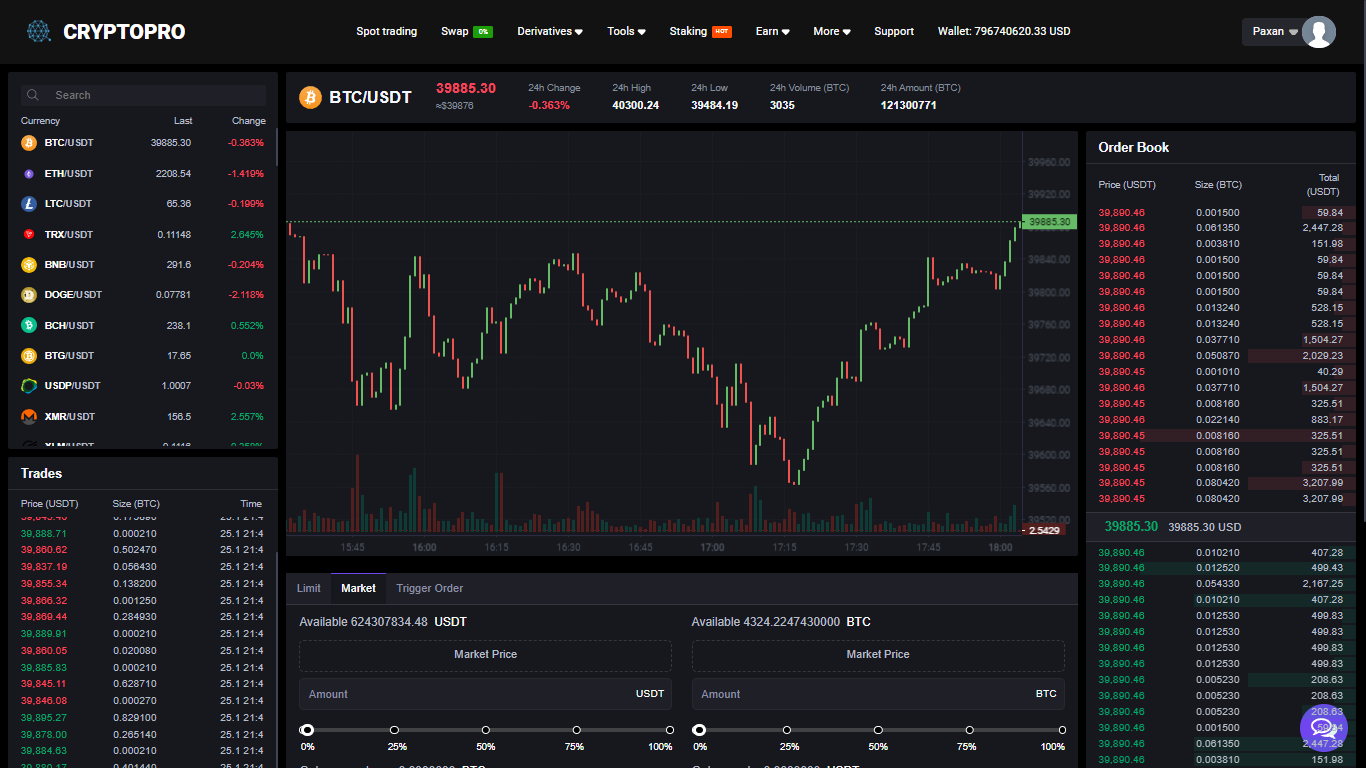Click the CryptoPro logo icon

click(x=39, y=32)
